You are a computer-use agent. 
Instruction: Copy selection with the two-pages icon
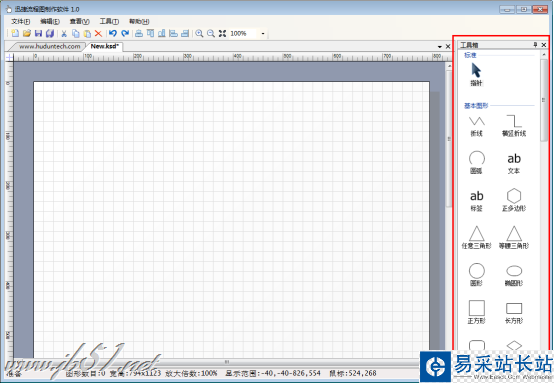tap(76, 34)
